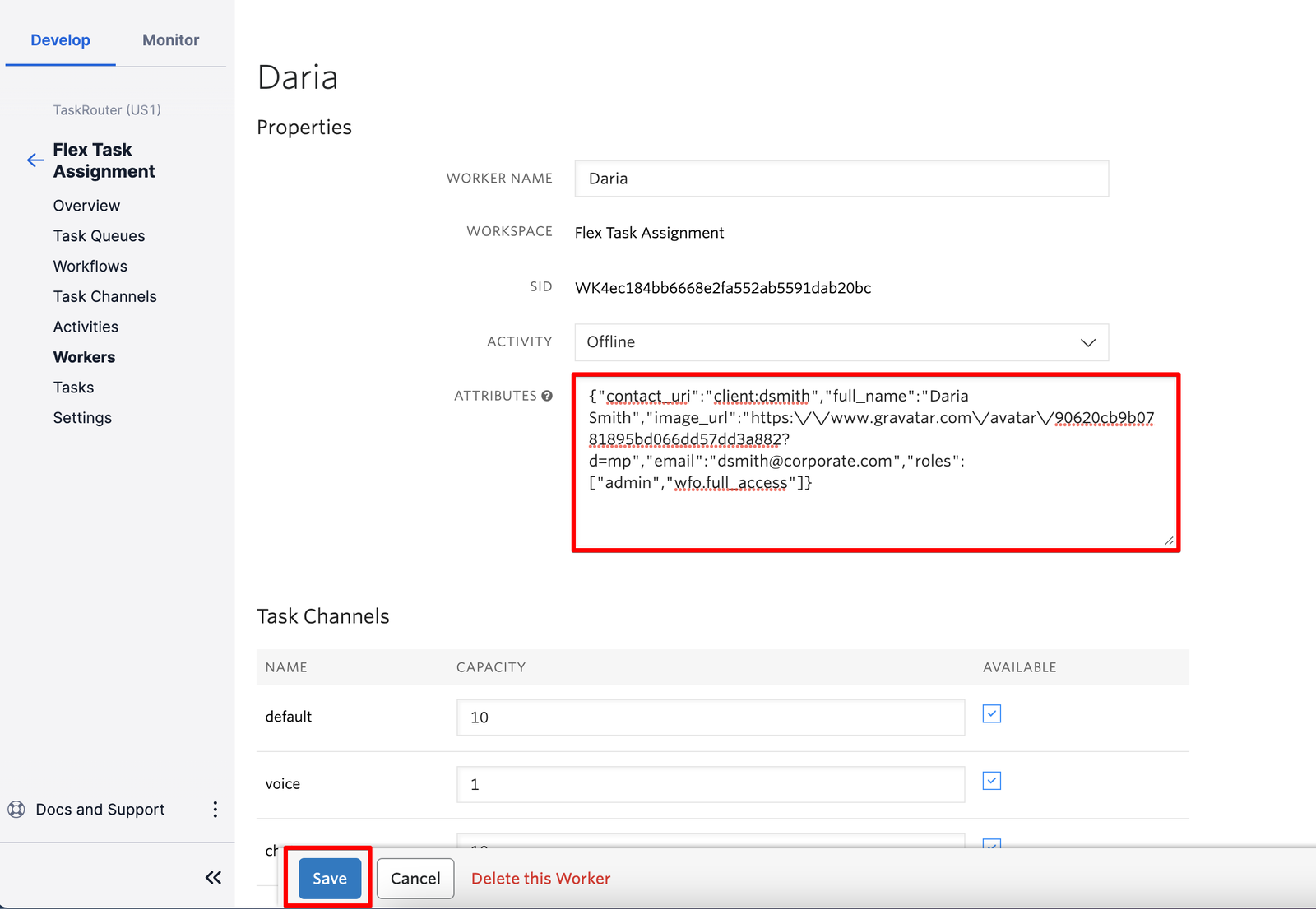
Task: Click the back arrow beside Flex Task Assignment
Action: coord(35,160)
